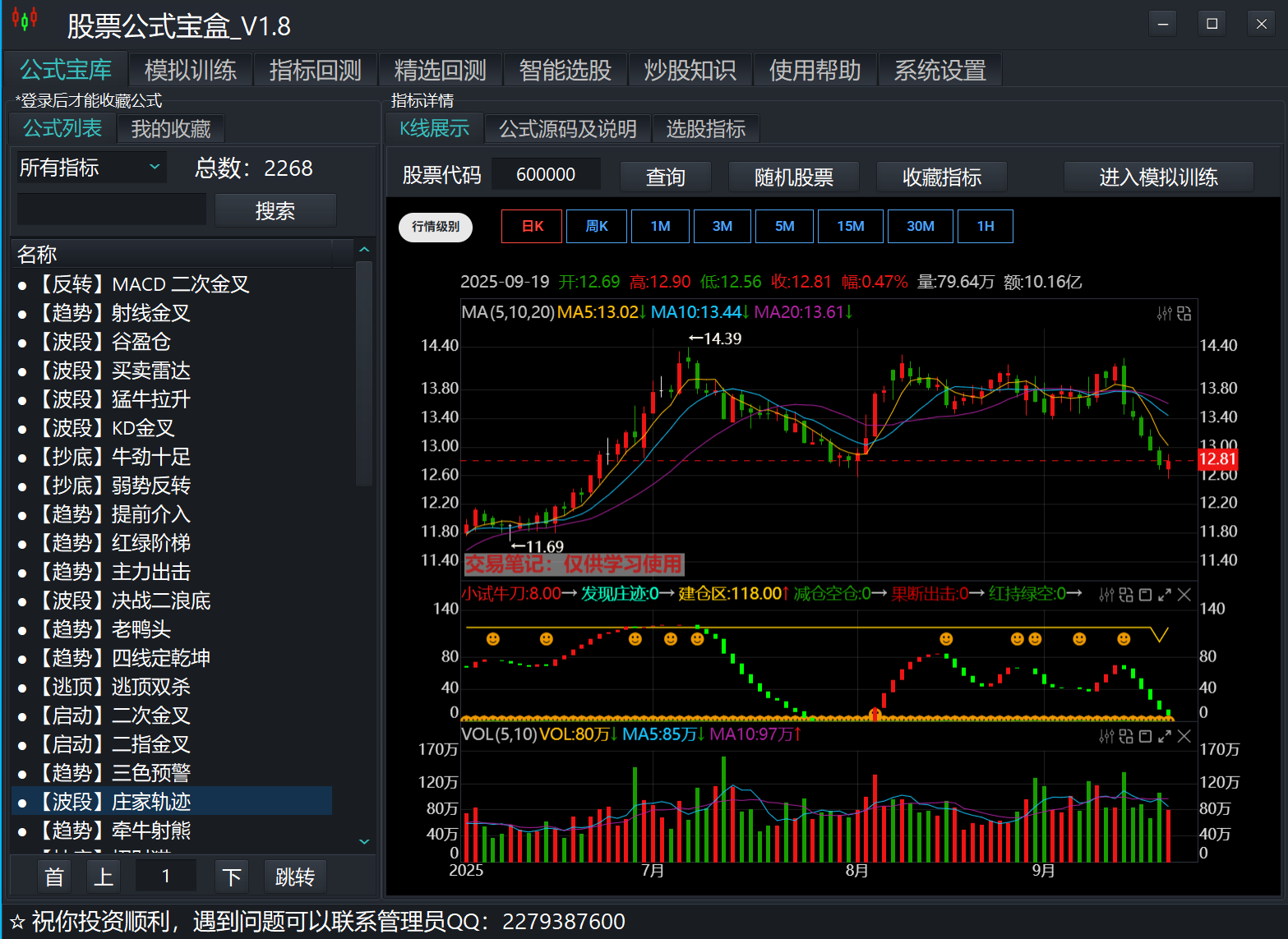Collapse the VOL panel with the window icon

tap(1145, 736)
